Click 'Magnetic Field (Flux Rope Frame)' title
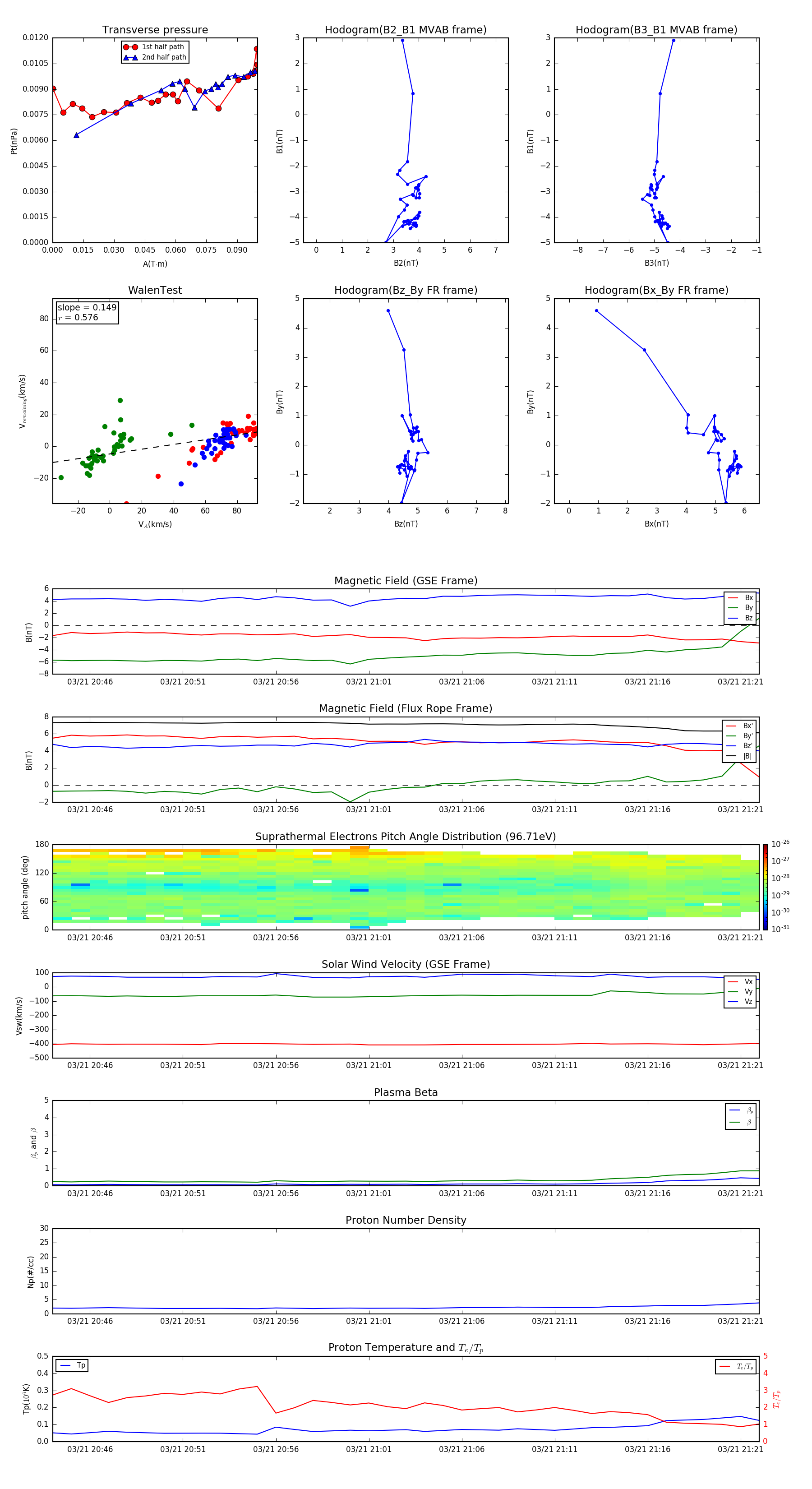This screenshot has height=1489, width=812. tap(406, 709)
